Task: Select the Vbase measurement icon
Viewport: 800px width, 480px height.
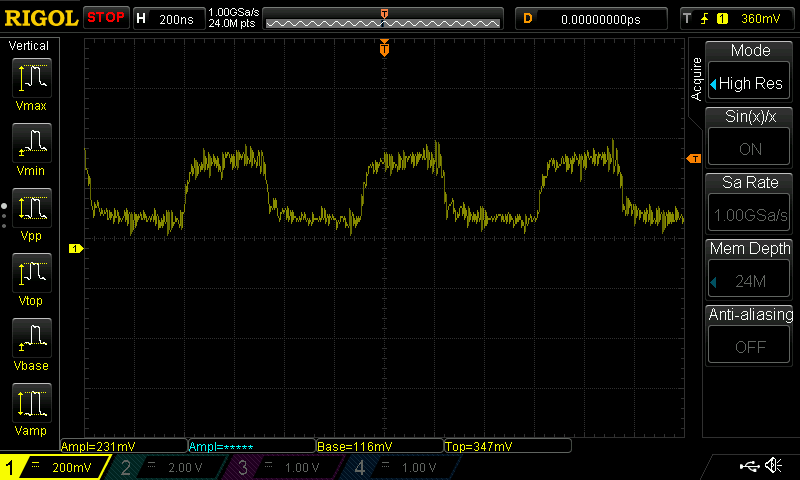Action: [32, 338]
